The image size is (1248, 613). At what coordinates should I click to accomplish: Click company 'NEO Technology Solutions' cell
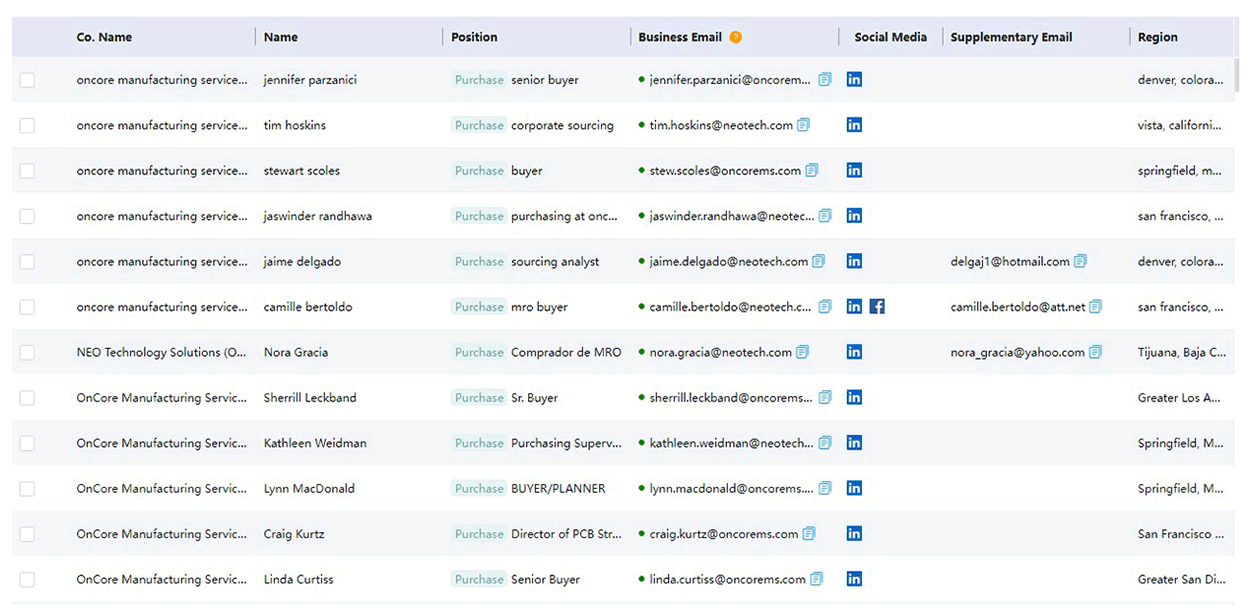click(162, 352)
